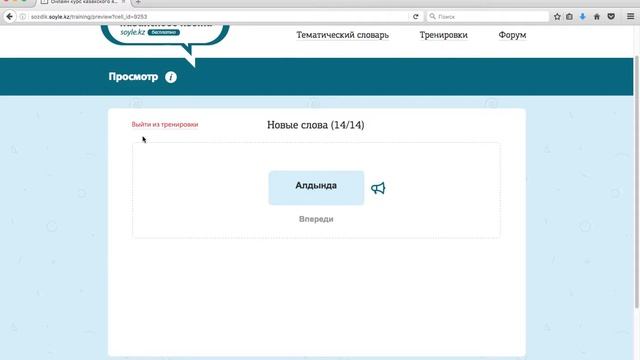
Task: Select the Просмотр heading text
Action: (x=133, y=77)
